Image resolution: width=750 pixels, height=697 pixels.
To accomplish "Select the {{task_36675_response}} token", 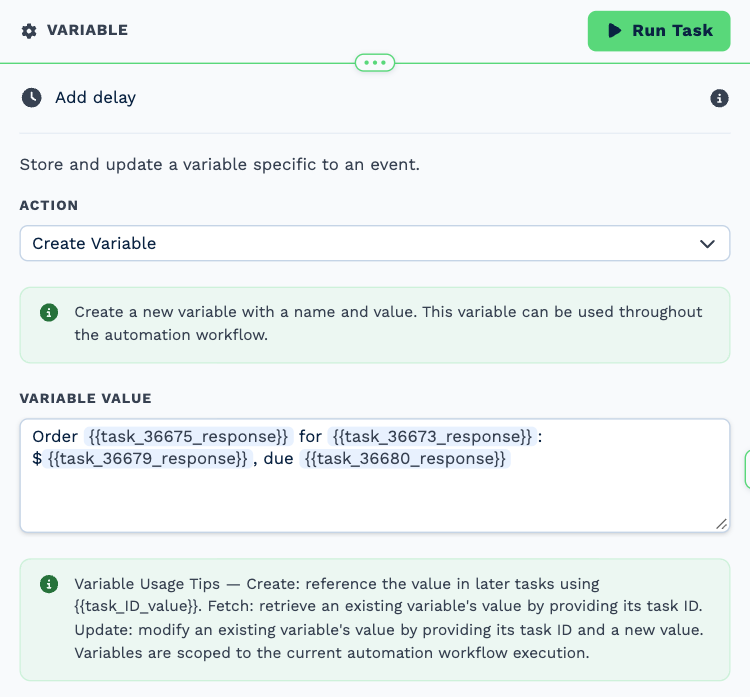I will pyautogui.click(x=188, y=436).
